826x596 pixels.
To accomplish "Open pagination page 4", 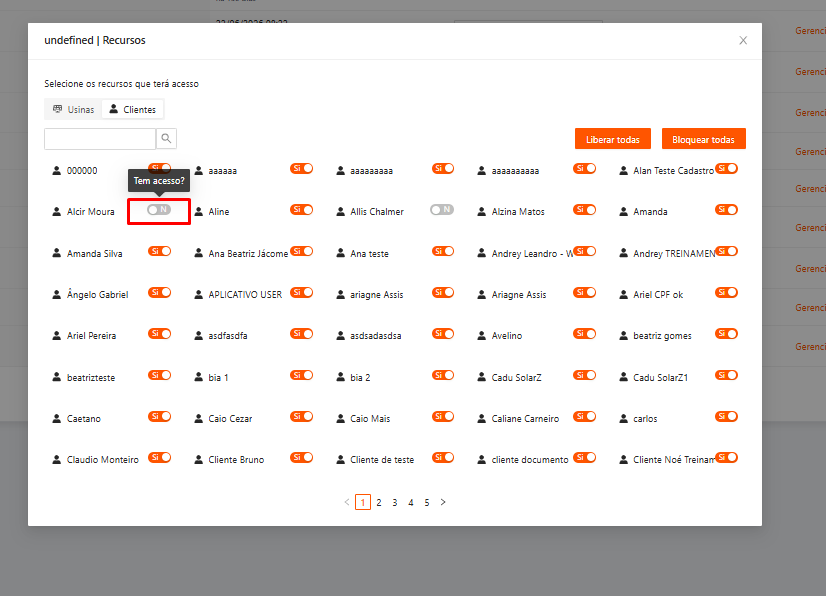I will [411, 502].
